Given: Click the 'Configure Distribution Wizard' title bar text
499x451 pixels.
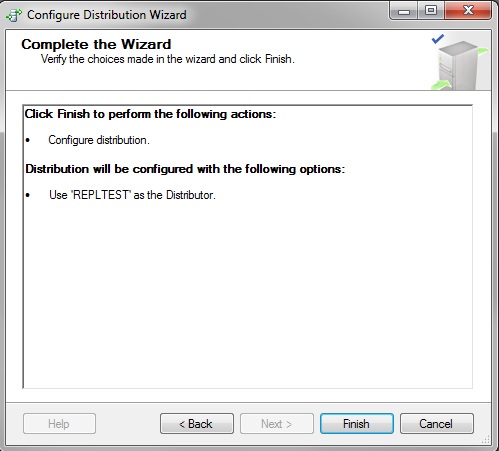Looking at the screenshot, I should click(107, 15).
